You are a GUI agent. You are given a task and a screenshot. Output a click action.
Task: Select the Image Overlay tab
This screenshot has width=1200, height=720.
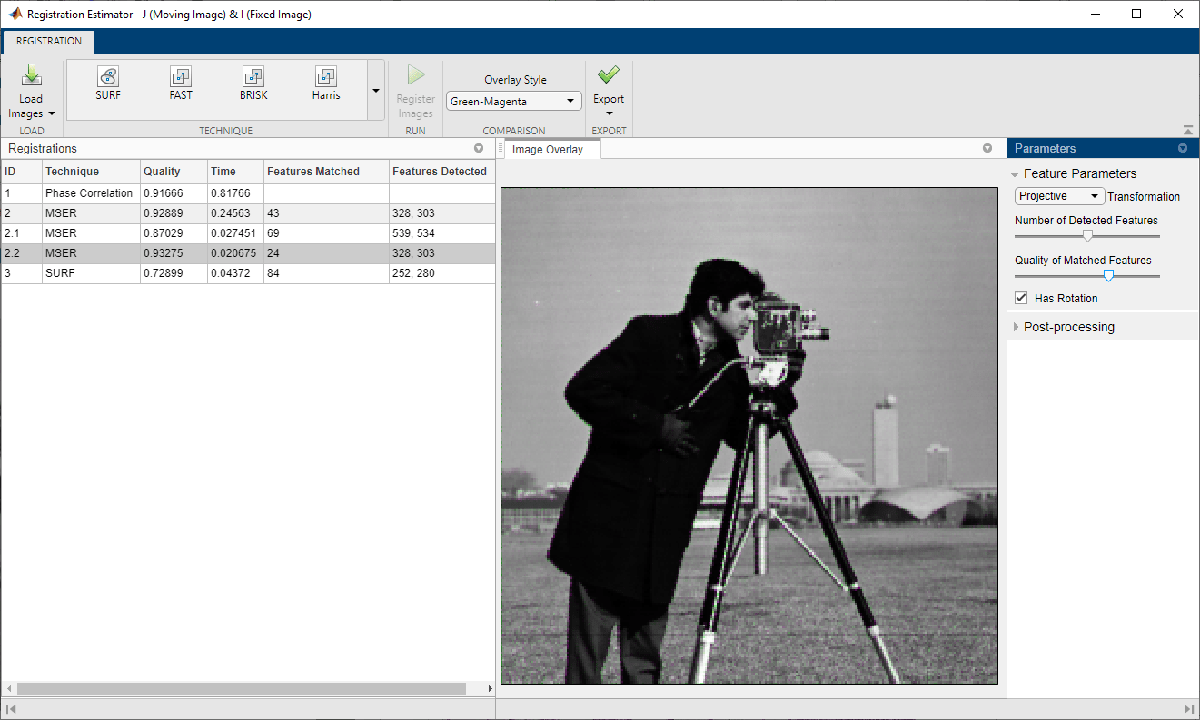pos(547,149)
